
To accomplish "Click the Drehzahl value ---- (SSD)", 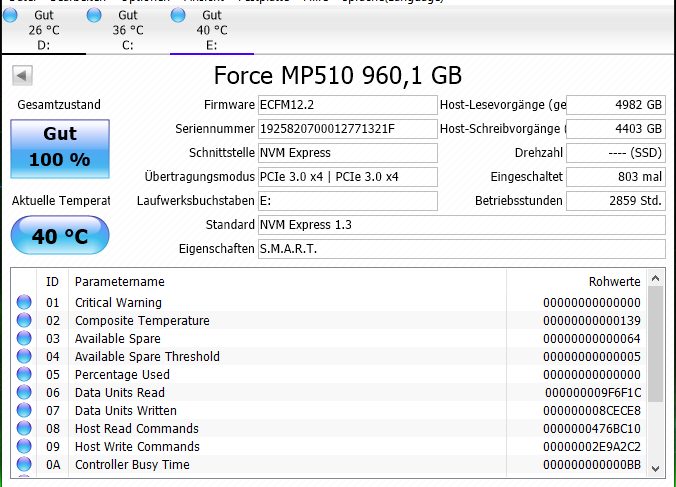I will [616, 153].
